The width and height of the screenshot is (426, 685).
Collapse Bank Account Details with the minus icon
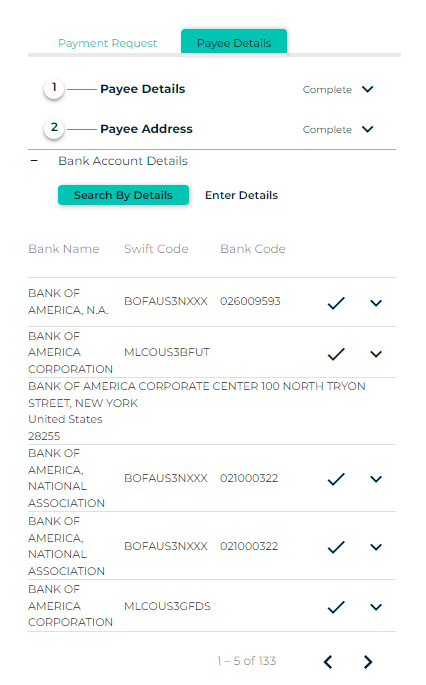(x=34, y=161)
